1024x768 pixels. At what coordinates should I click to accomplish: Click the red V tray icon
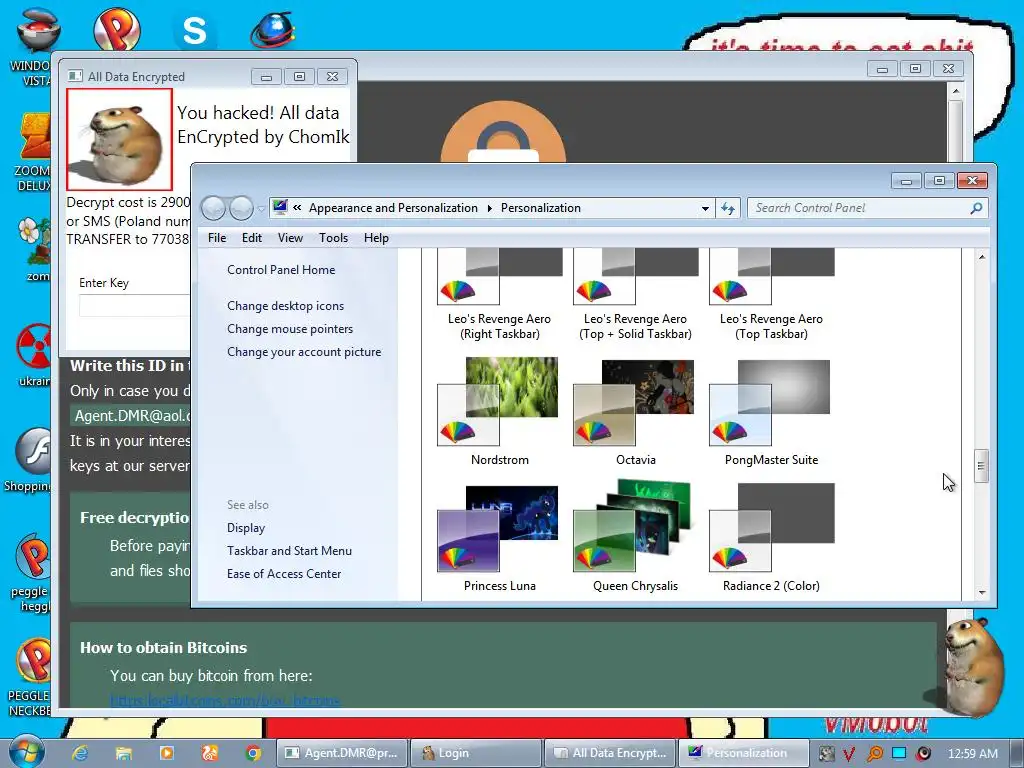point(849,754)
